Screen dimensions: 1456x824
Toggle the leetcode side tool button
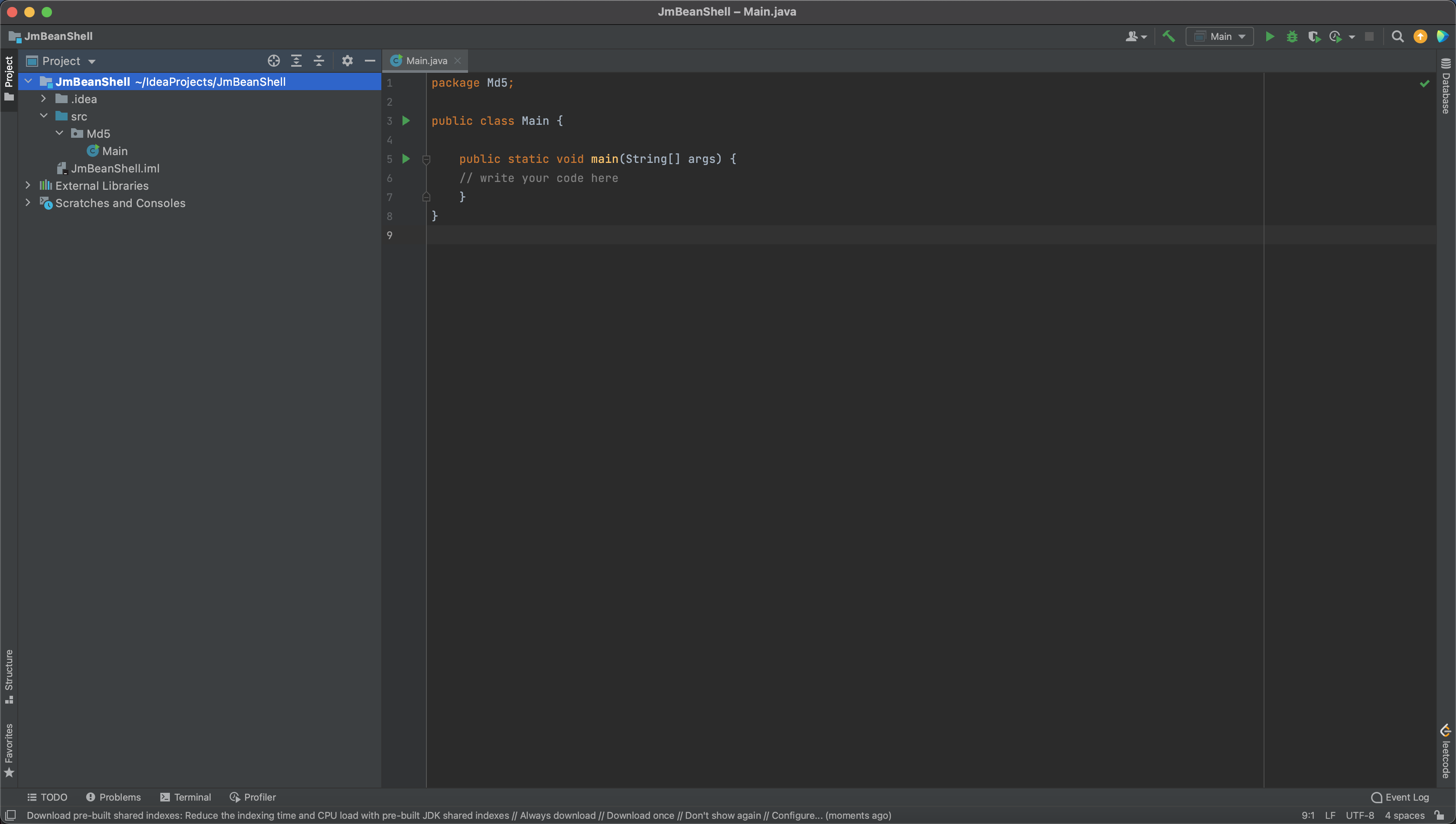[x=1446, y=752]
